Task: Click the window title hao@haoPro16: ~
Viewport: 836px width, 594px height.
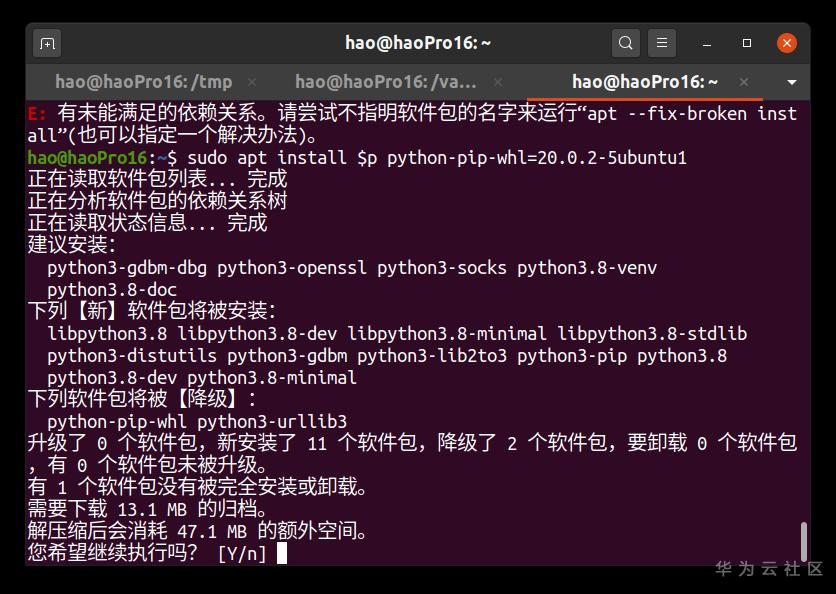Action: click(418, 43)
